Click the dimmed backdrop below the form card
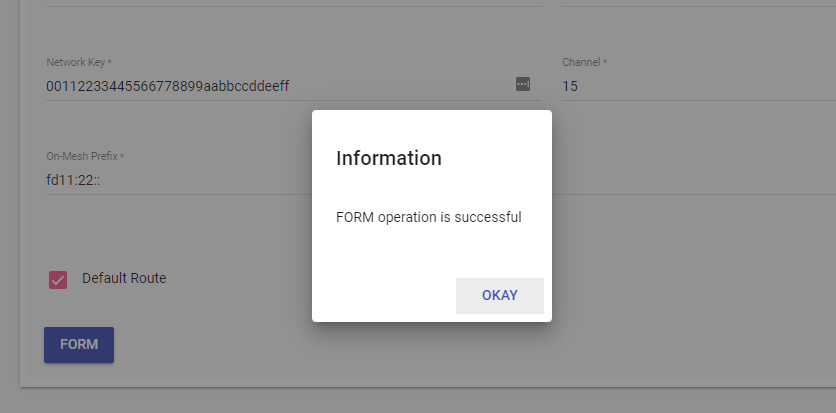The height and width of the screenshot is (413, 836). (x=400, y=401)
